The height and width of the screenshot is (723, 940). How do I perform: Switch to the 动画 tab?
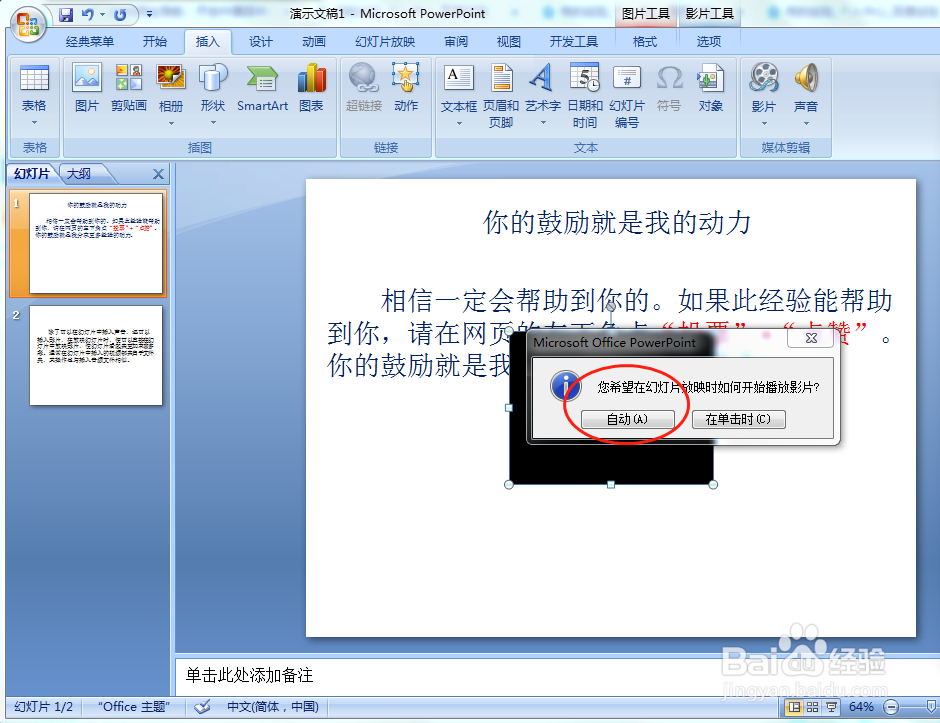click(x=314, y=41)
